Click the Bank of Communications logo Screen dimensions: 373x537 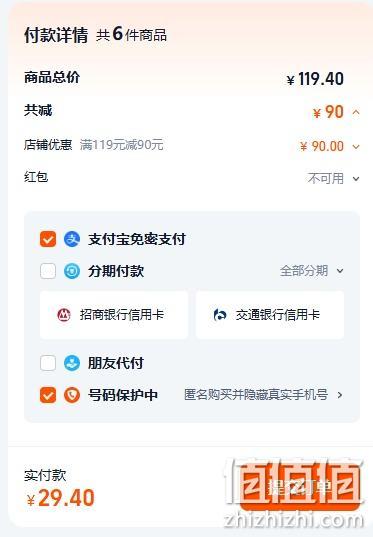[x=220, y=315]
